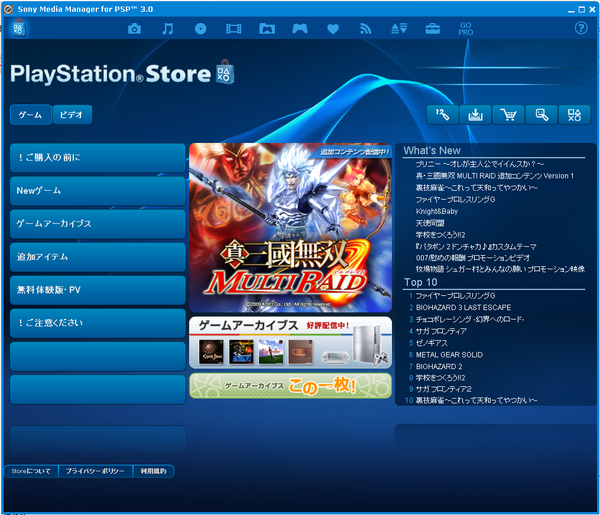
Task: Open the disc section icon
Action: 201,29
